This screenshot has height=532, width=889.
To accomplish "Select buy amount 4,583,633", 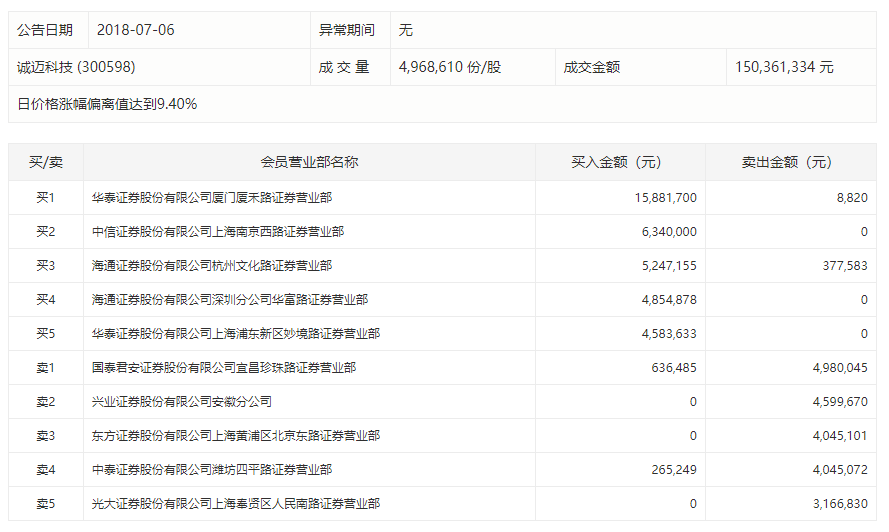I will (669, 333).
